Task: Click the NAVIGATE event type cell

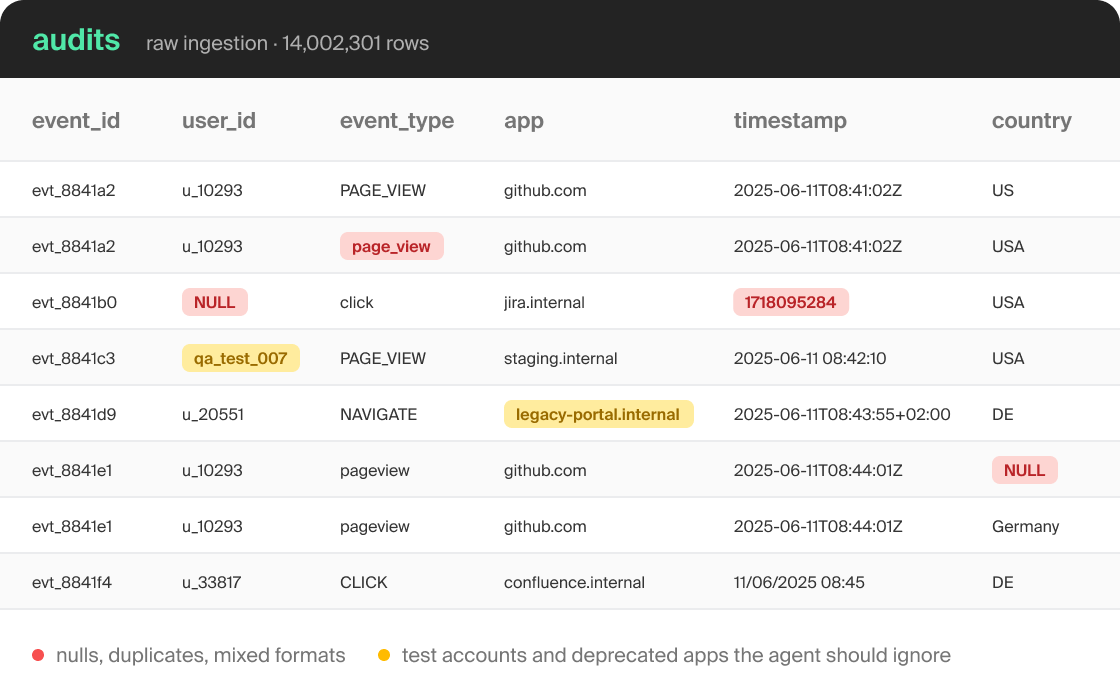Action: point(379,414)
